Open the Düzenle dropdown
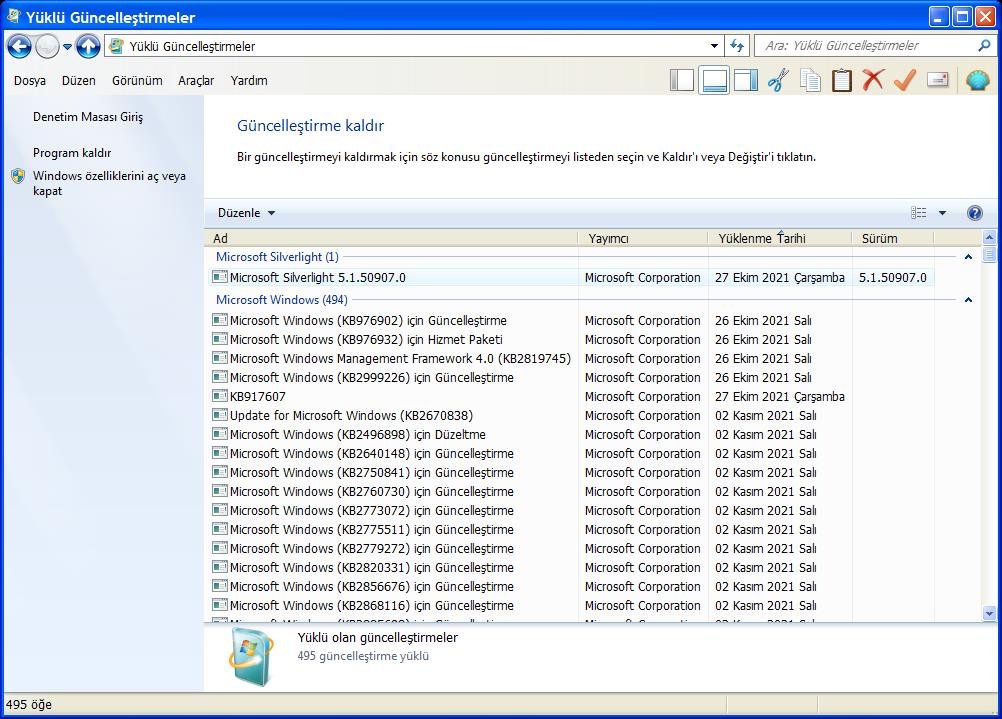The image size is (1002, 719). [246, 213]
